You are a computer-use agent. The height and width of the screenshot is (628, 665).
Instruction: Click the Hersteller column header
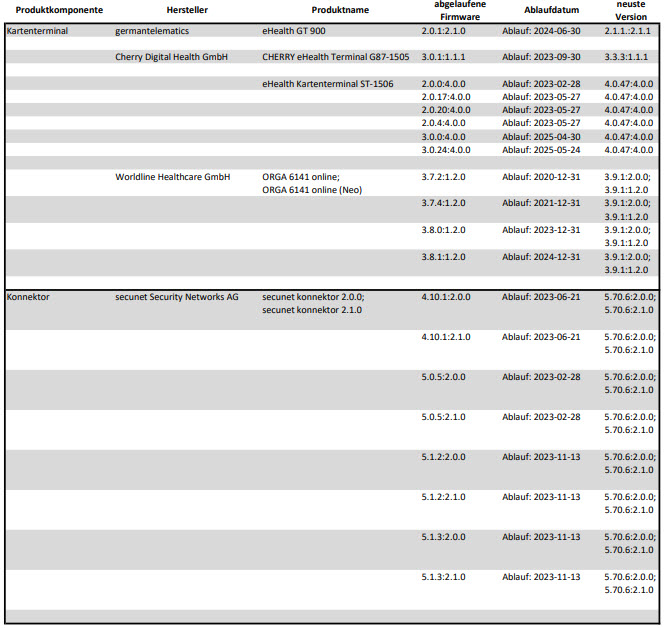tap(187, 10)
